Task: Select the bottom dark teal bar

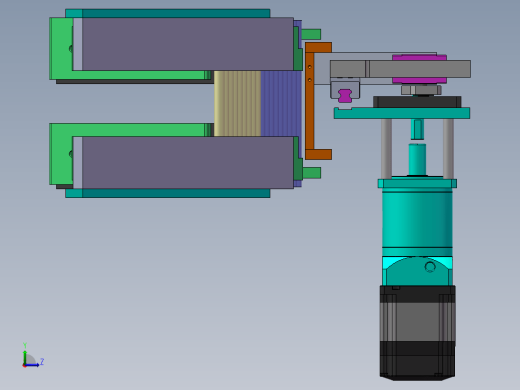Action: pyautogui.click(x=168, y=193)
